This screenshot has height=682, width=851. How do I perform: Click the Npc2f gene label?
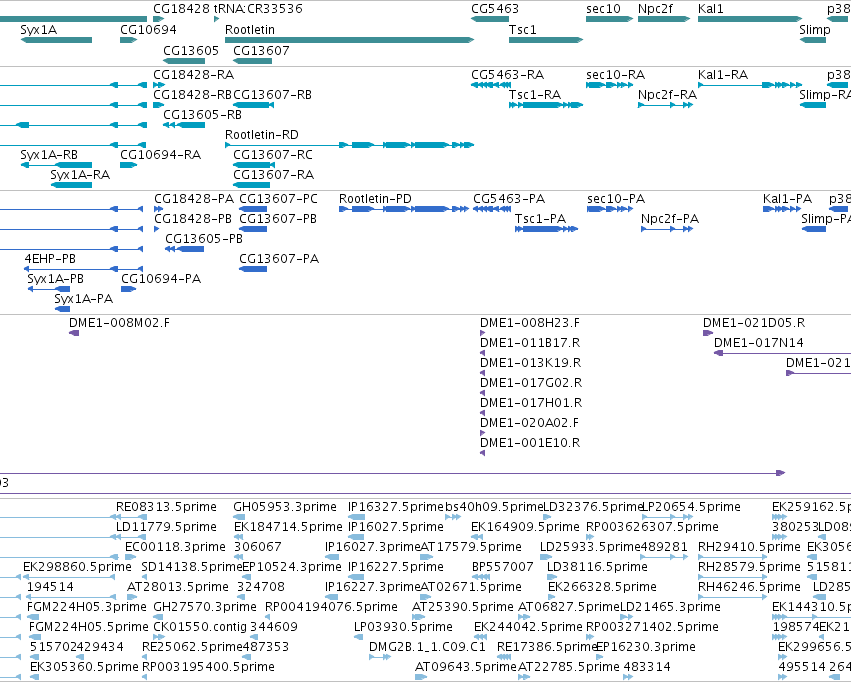pyautogui.click(x=655, y=9)
